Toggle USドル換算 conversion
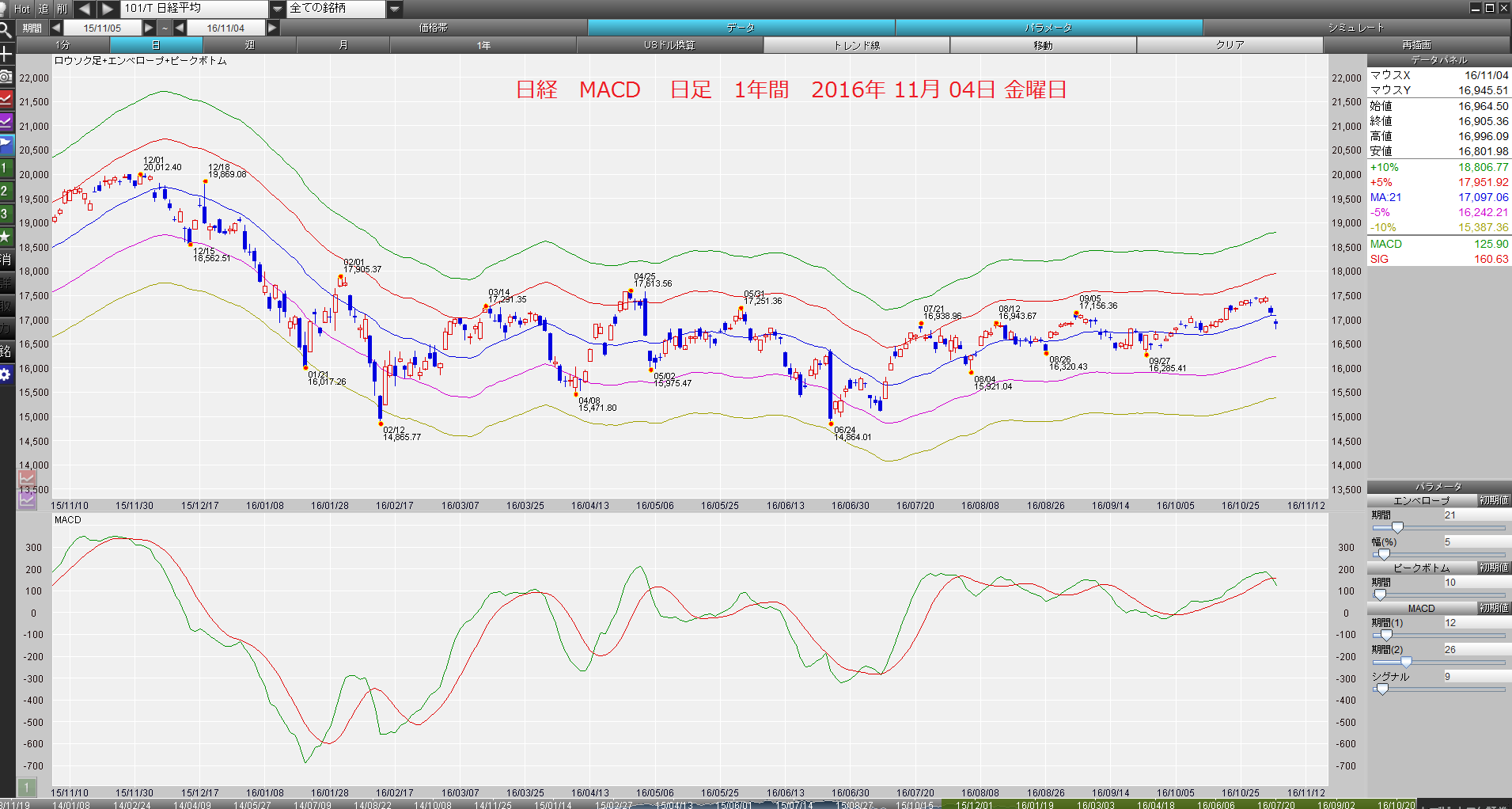This screenshot has height=809, width=1512. pyautogui.click(x=669, y=45)
